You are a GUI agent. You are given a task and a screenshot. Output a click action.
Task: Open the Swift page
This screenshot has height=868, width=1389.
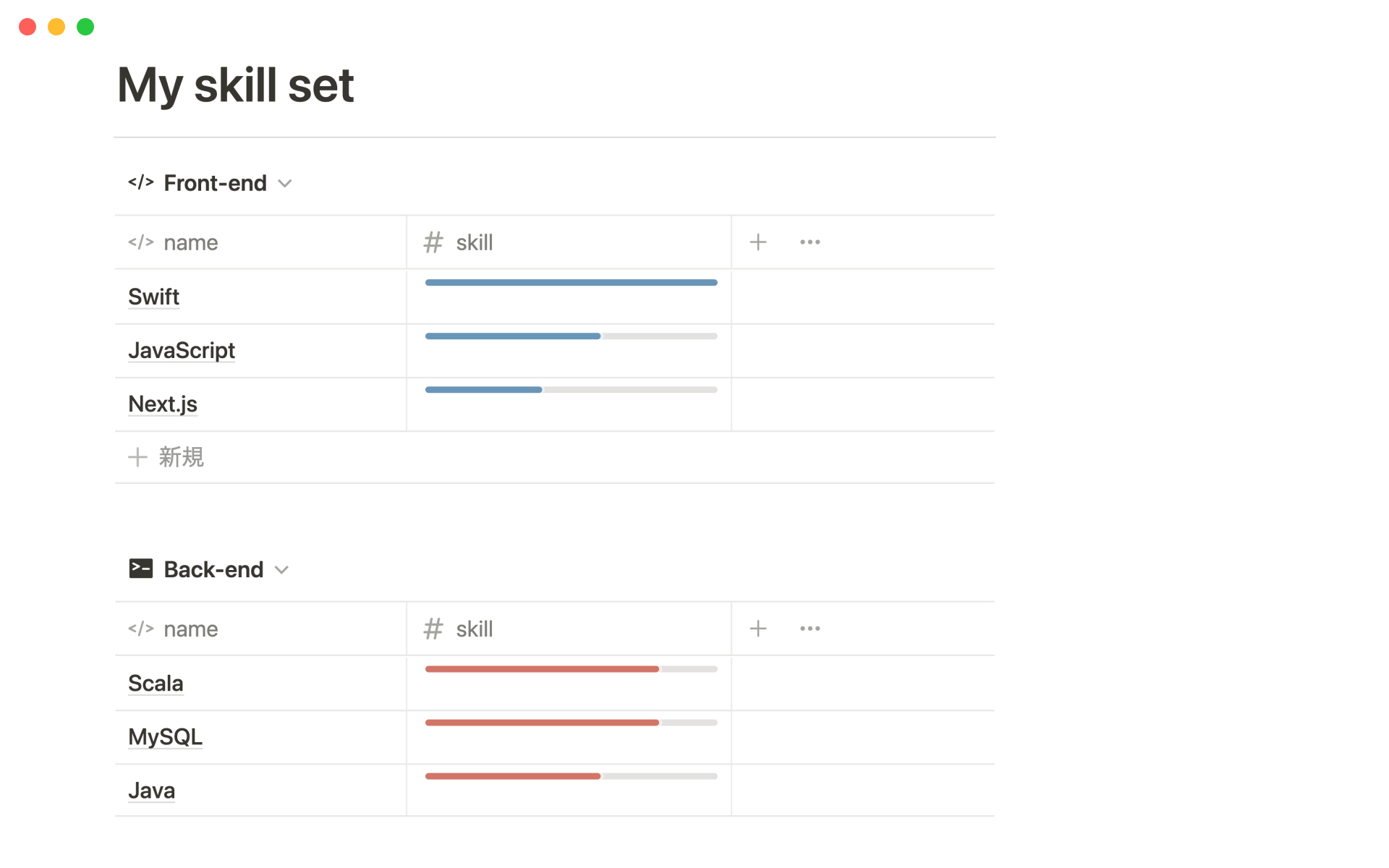[x=153, y=297]
